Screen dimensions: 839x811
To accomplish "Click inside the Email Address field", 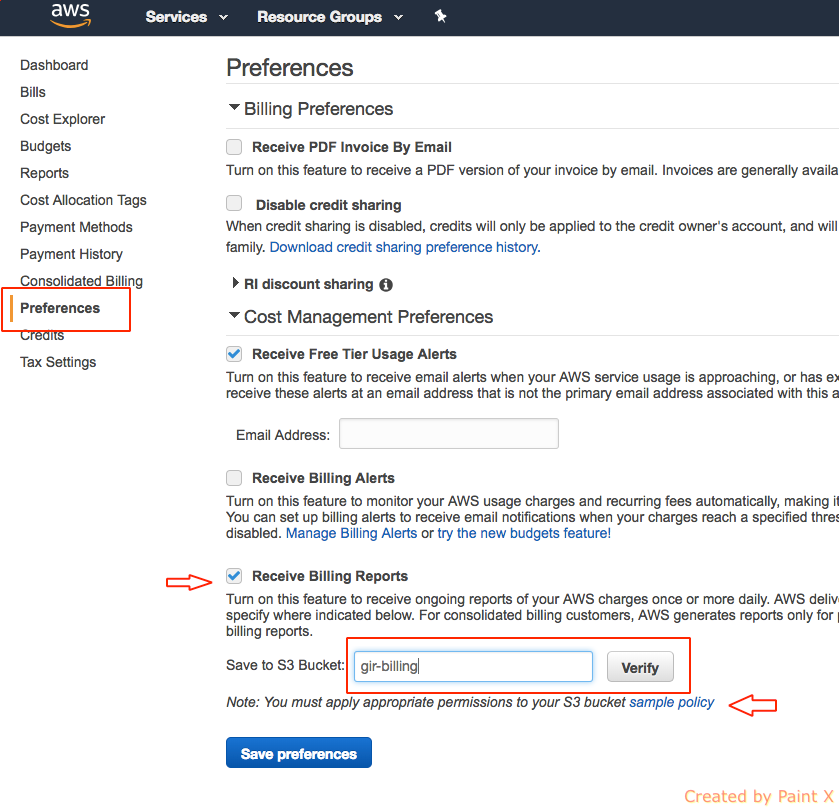I will (448, 433).
